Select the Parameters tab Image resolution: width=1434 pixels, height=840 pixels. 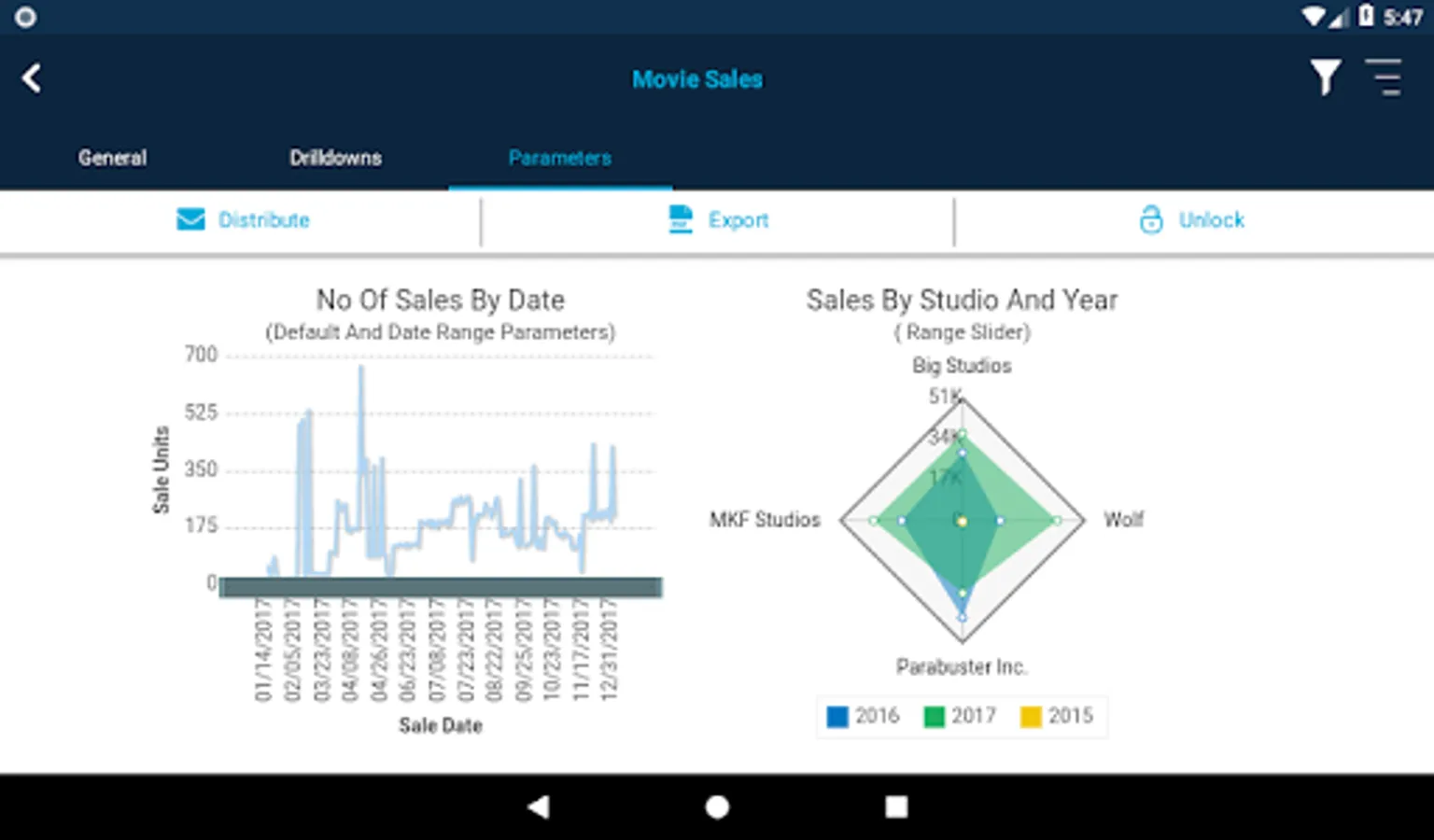[560, 158]
